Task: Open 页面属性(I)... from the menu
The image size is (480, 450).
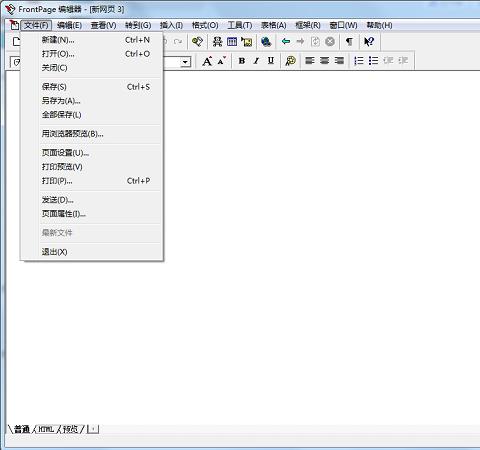Action: [92, 214]
